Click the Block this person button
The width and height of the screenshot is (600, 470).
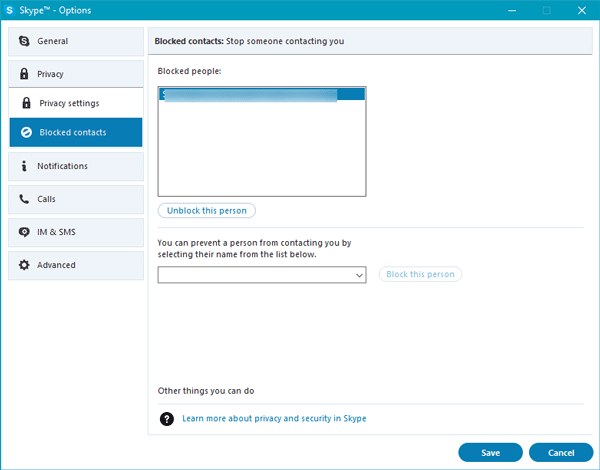[420, 274]
